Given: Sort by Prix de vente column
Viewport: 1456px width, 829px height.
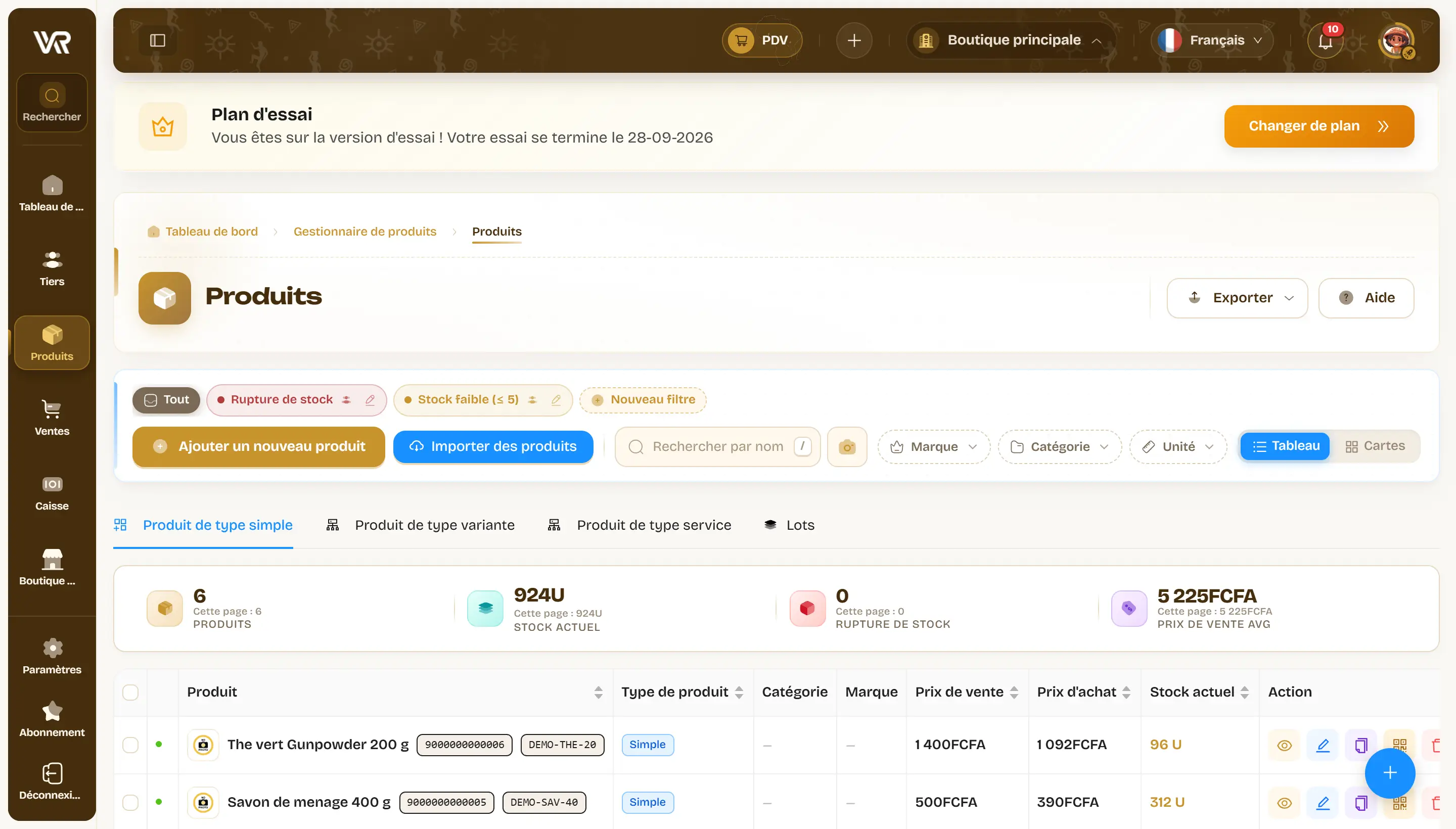Looking at the screenshot, I should [1014, 693].
